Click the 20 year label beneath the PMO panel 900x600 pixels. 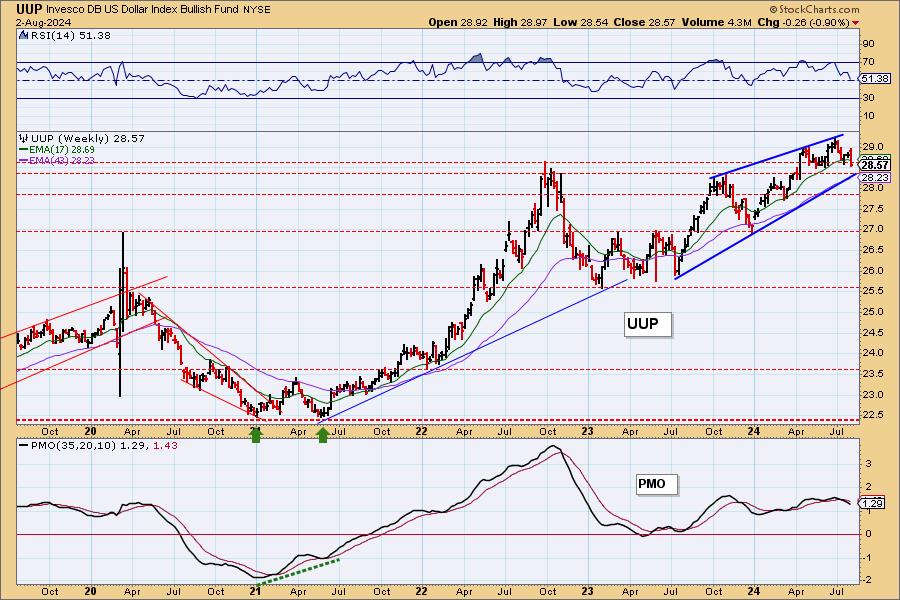click(x=90, y=591)
